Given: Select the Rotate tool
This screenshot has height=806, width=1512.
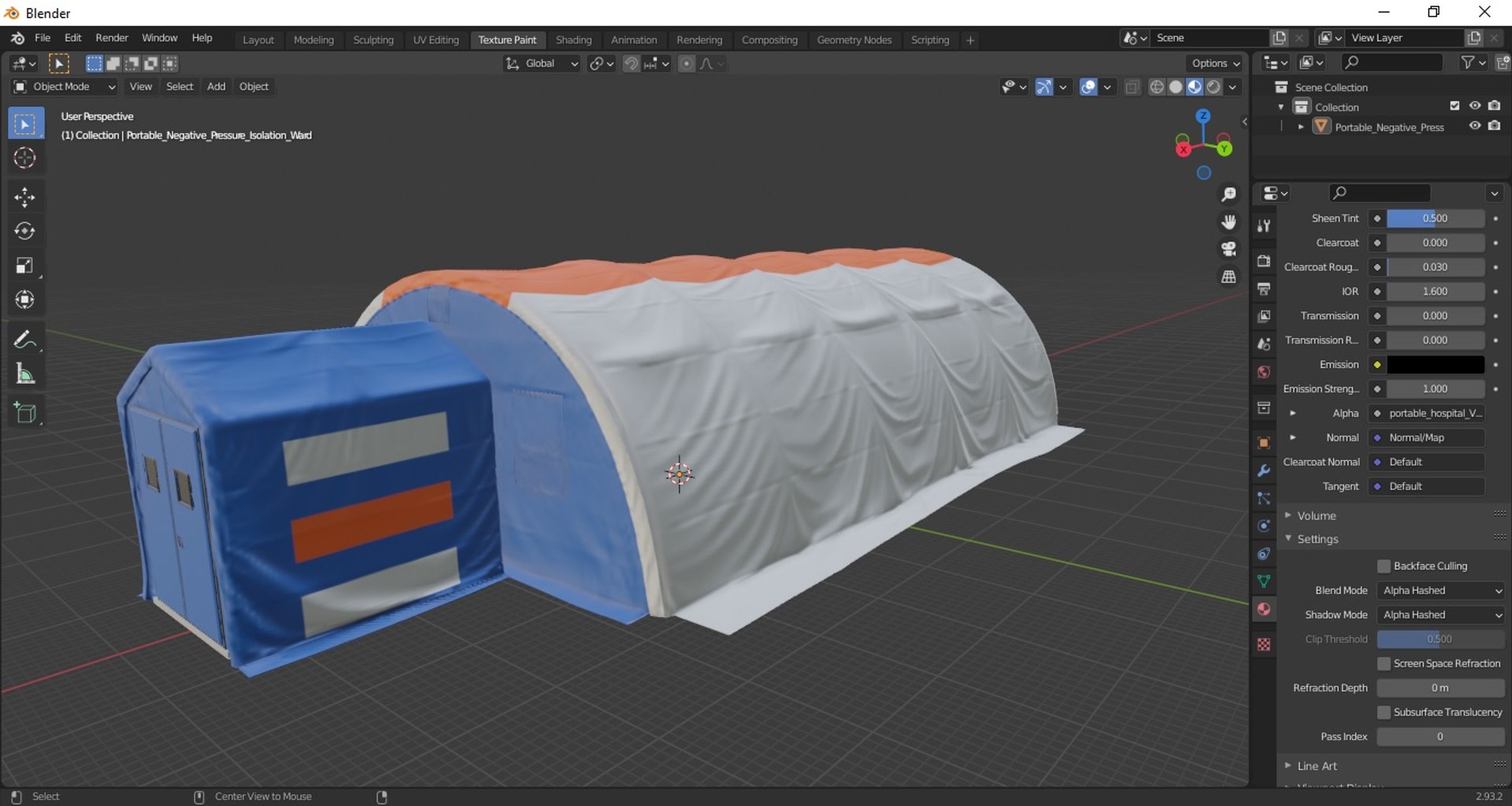Looking at the screenshot, I should (25, 231).
